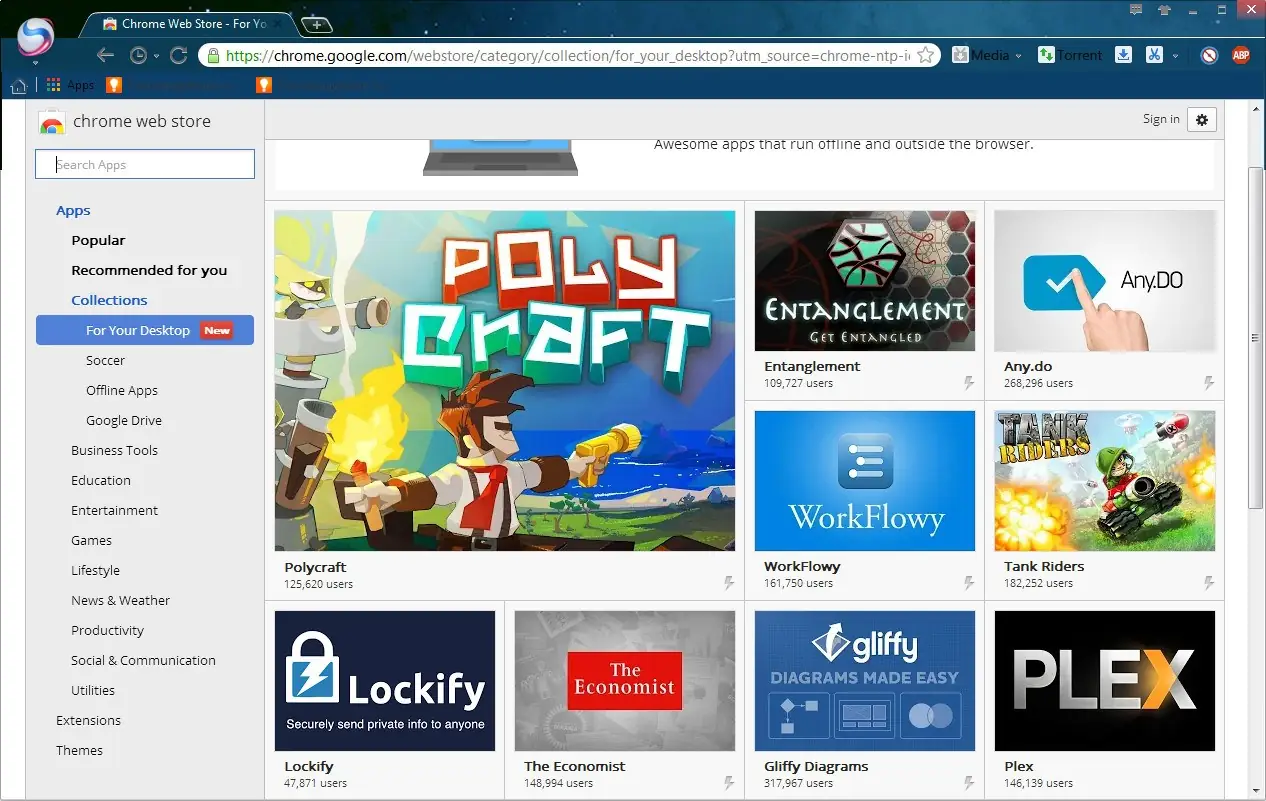Viewport: 1266px width, 801px height.
Task: Open the downloads arrow icon
Action: pyautogui.click(x=1123, y=55)
